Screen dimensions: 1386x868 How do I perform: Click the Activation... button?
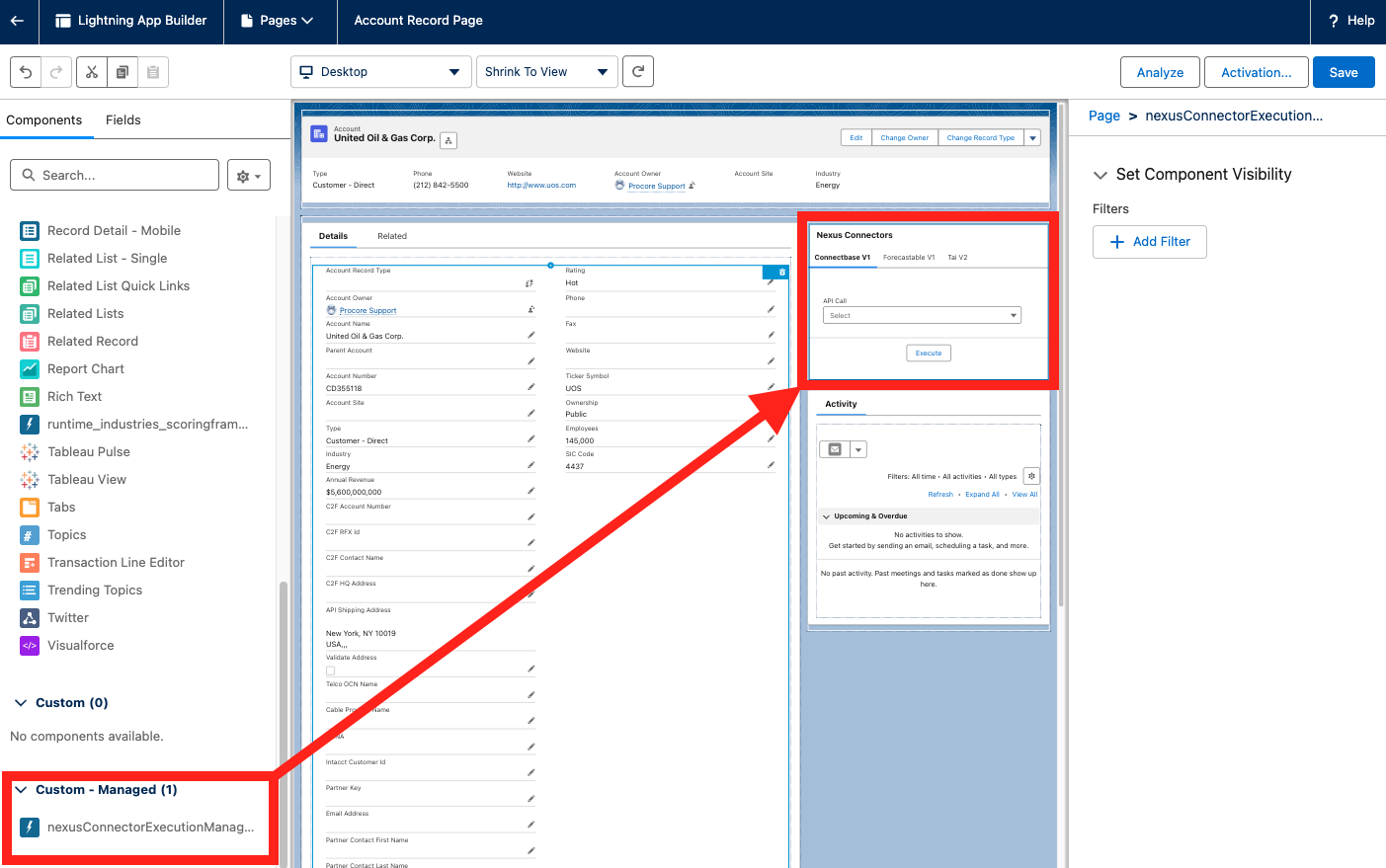(x=1257, y=72)
